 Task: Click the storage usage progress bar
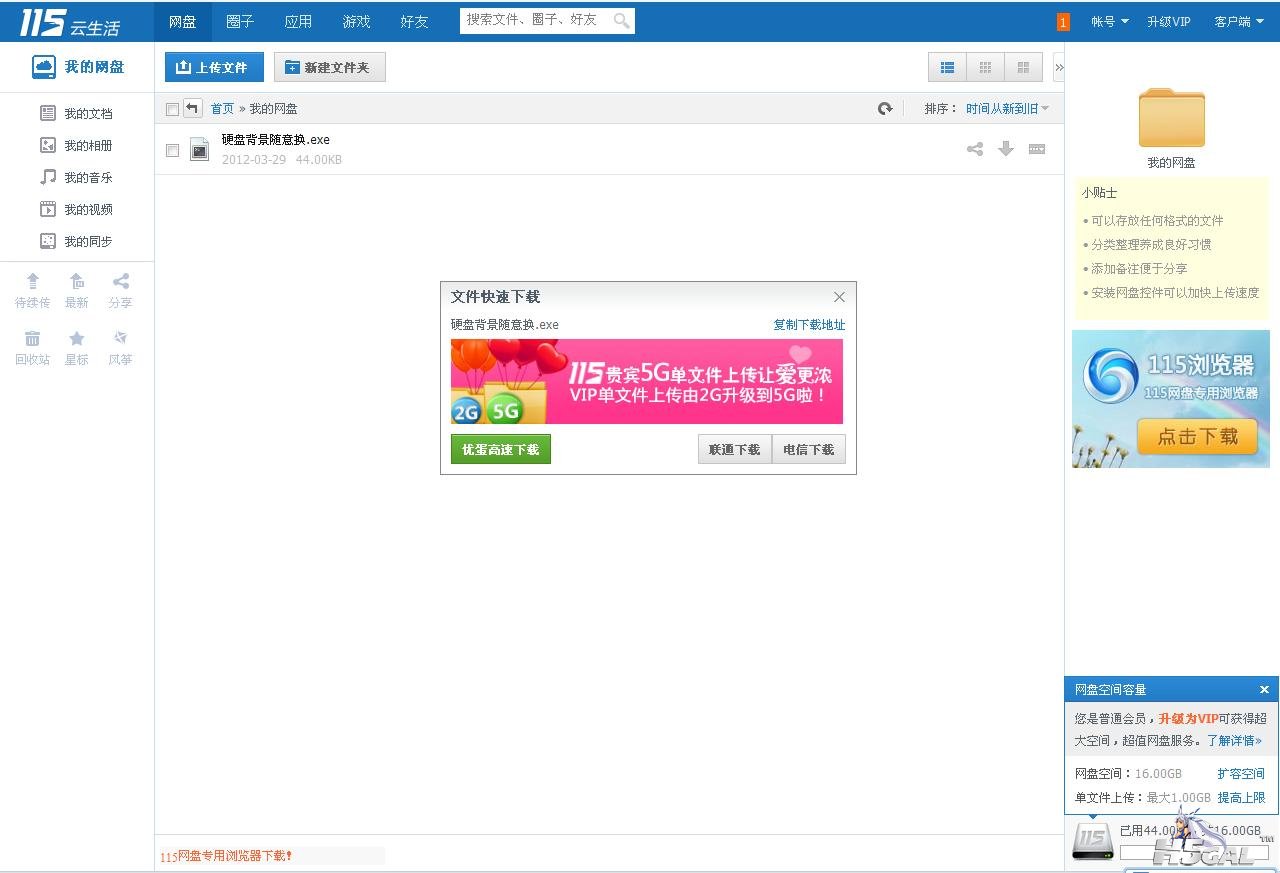coord(1193,853)
